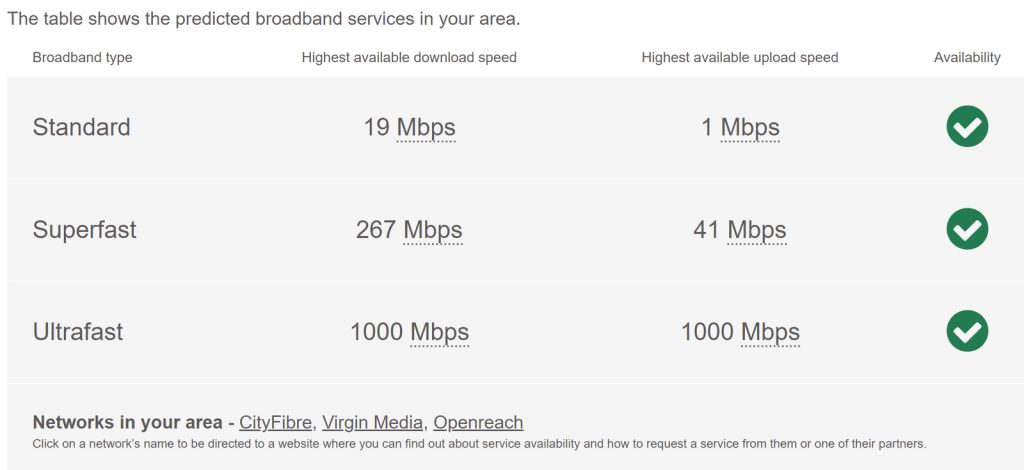The width and height of the screenshot is (1024, 470).
Task: Click Mbps abbreviation beside Ultrafast 1000 upload
Action: pyautogui.click(x=770, y=331)
